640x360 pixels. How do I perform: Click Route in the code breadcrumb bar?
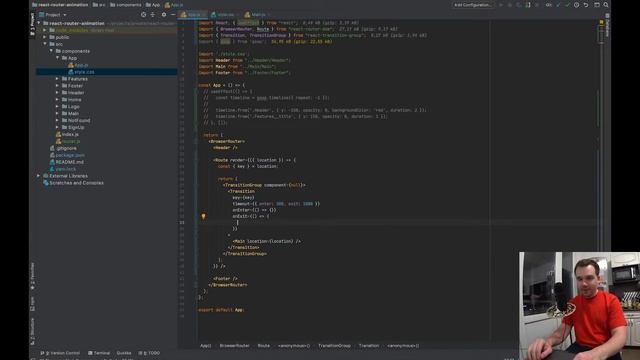[264, 346]
